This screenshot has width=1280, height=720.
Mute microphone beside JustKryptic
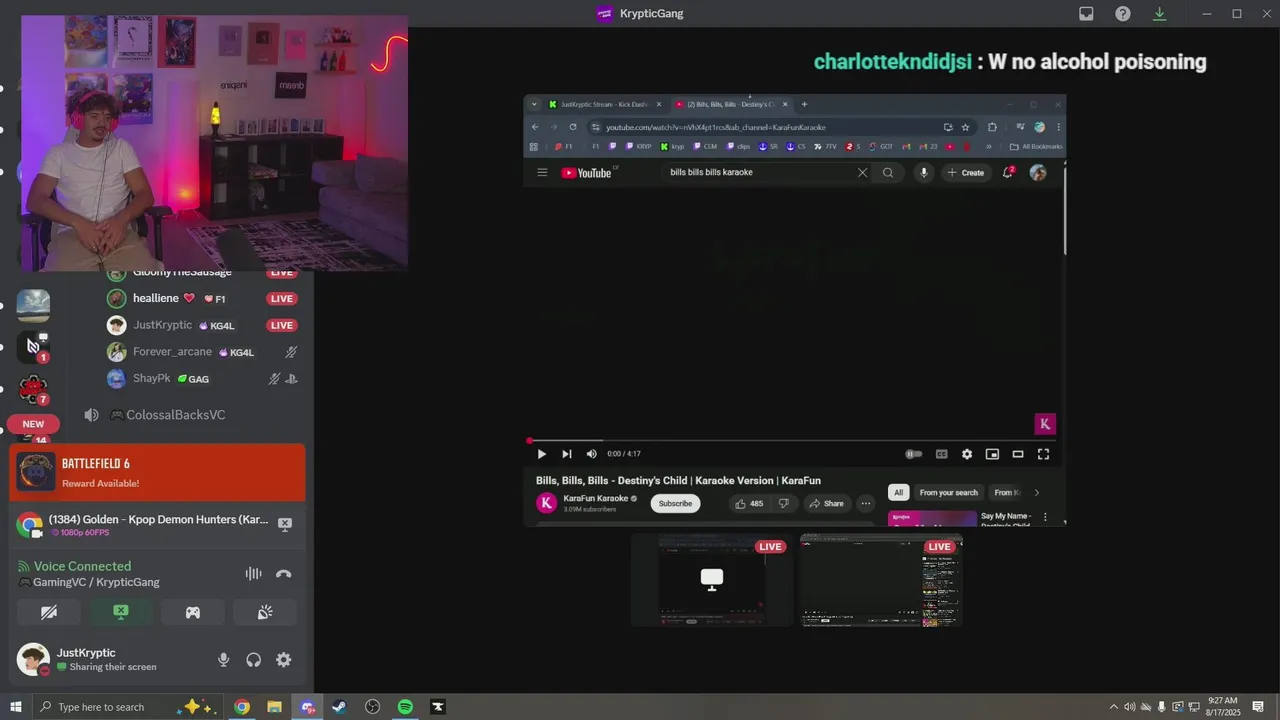[x=224, y=659]
